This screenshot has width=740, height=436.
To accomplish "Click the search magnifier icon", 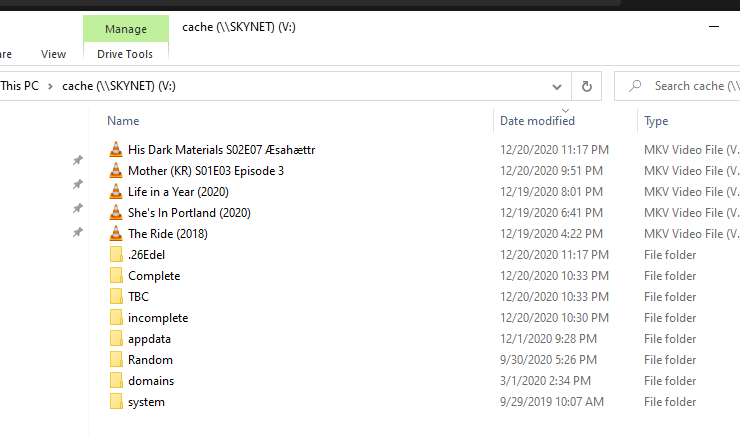I will click(635, 86).
